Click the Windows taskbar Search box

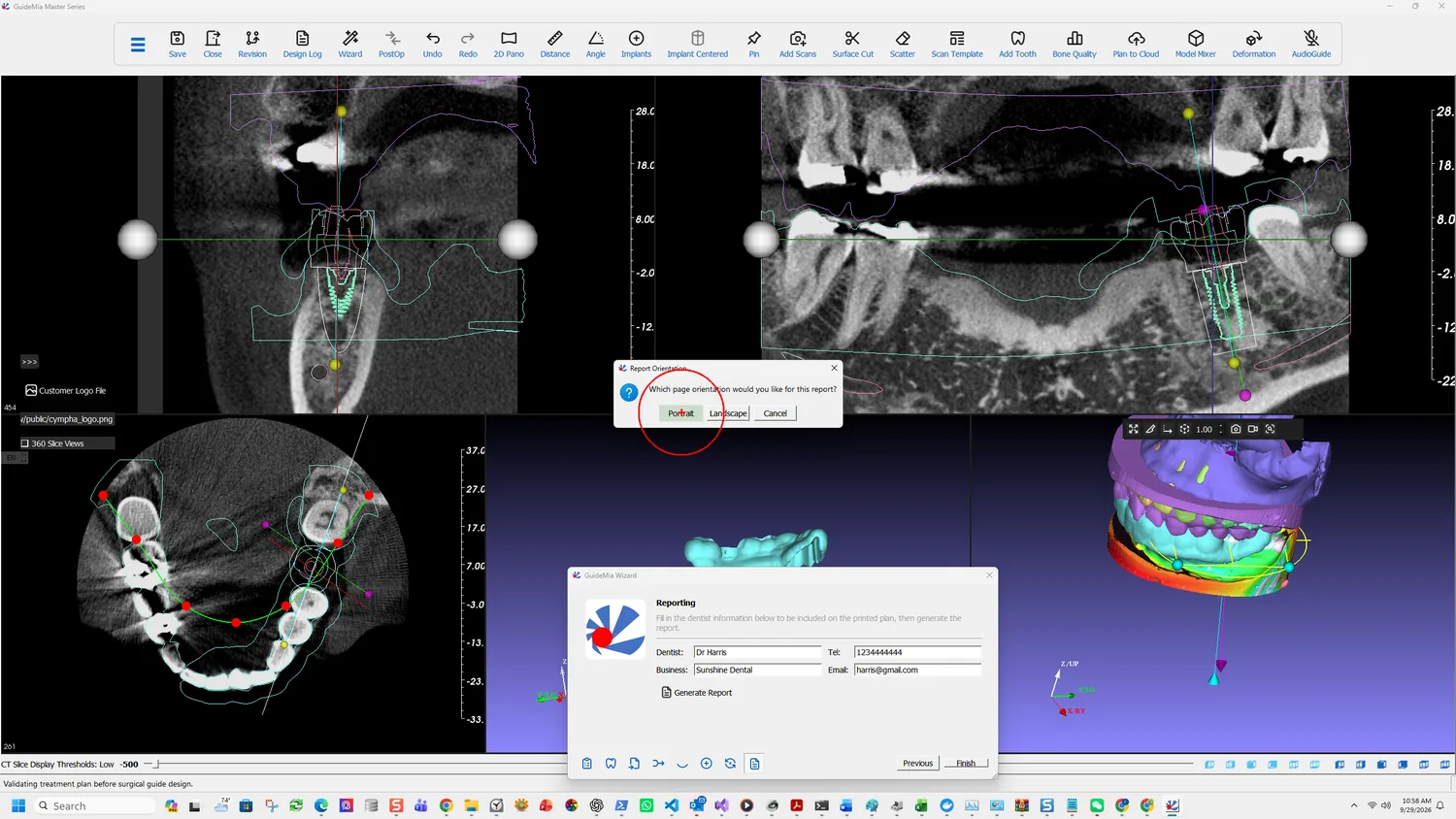tap(95, 805)
